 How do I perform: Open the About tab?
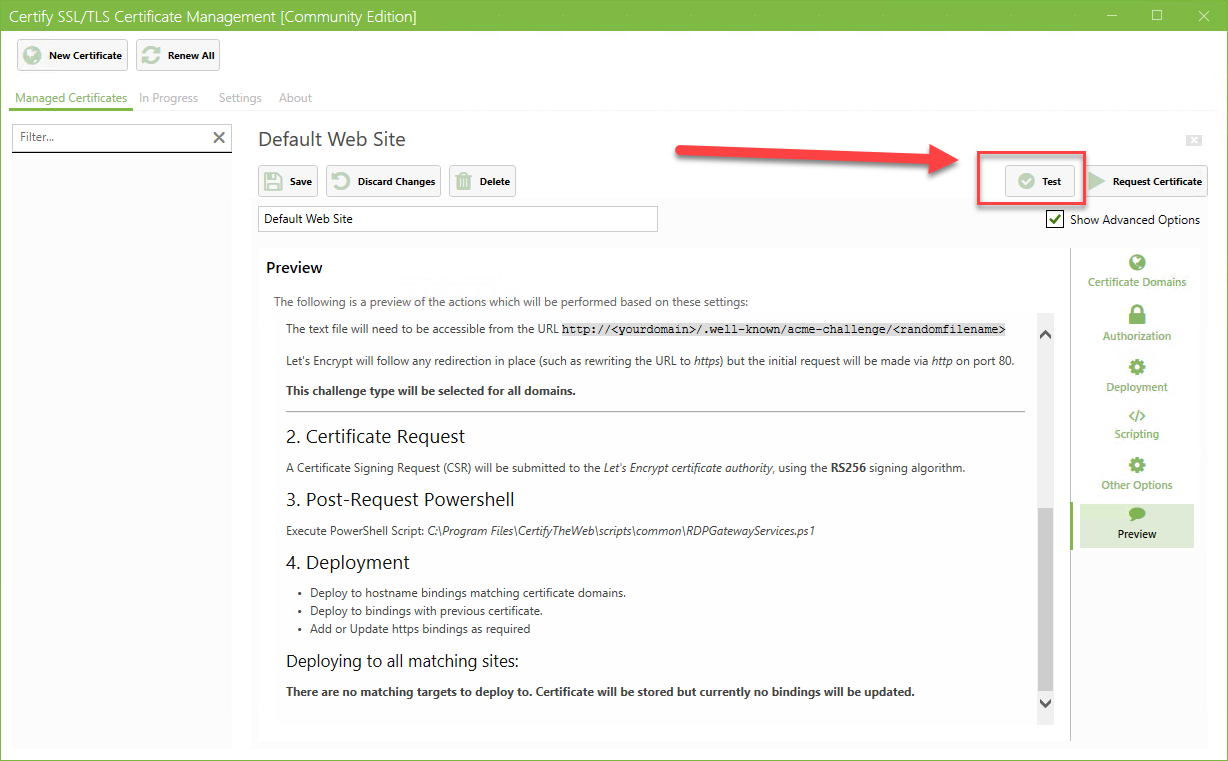[x=295, y=98]
